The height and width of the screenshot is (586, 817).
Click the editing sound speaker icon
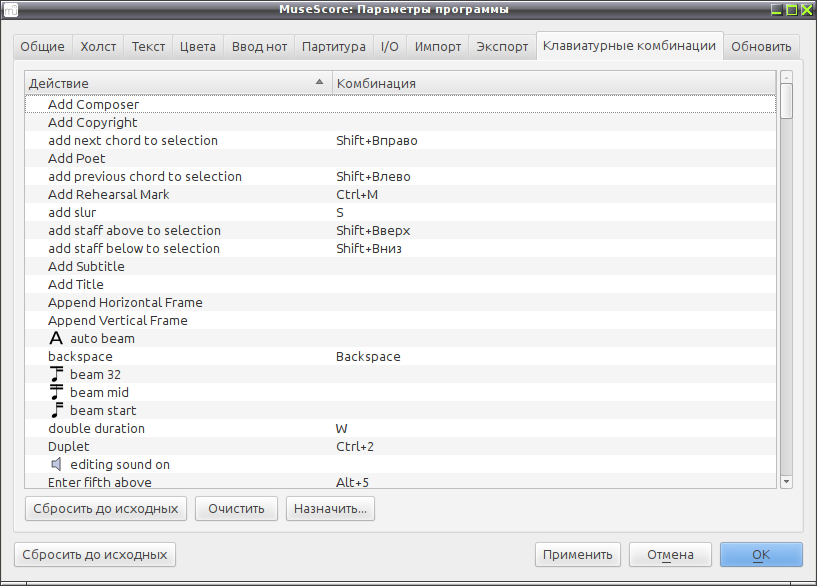(x=56, y=464)
